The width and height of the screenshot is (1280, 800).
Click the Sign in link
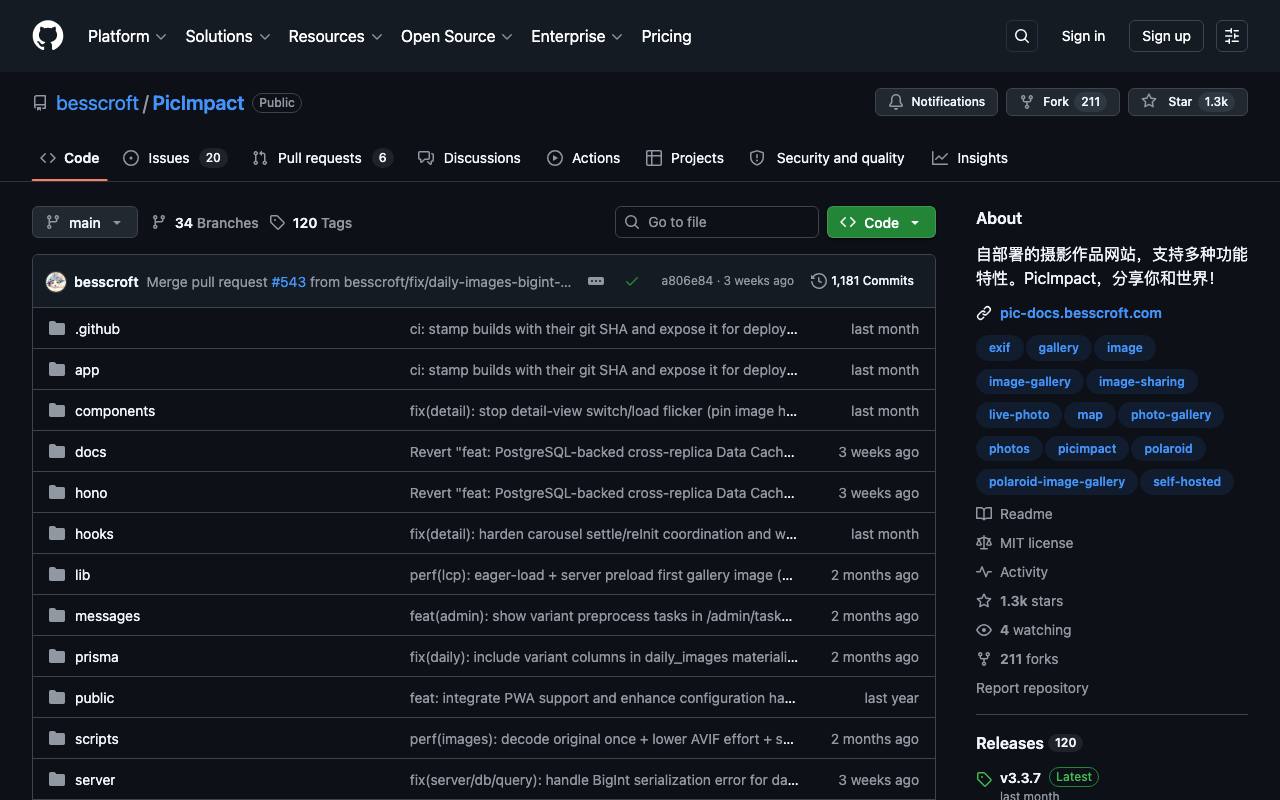pos(1083,36)
